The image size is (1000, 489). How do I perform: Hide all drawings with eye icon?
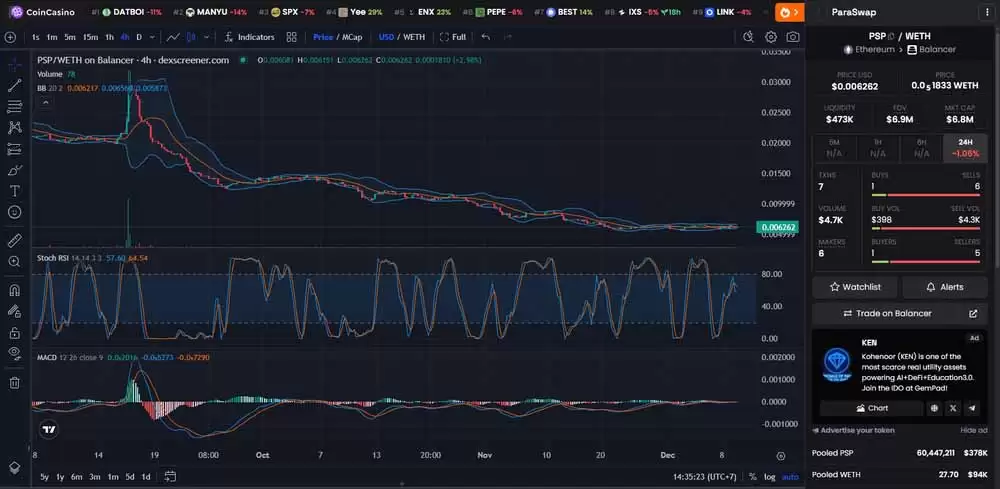[x=15, y=353]
